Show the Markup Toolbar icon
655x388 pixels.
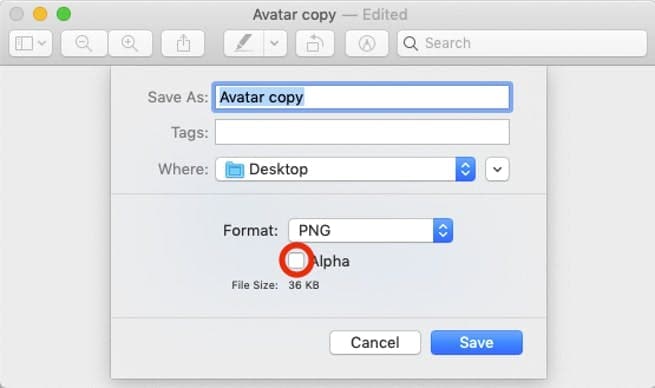point(367,43)
